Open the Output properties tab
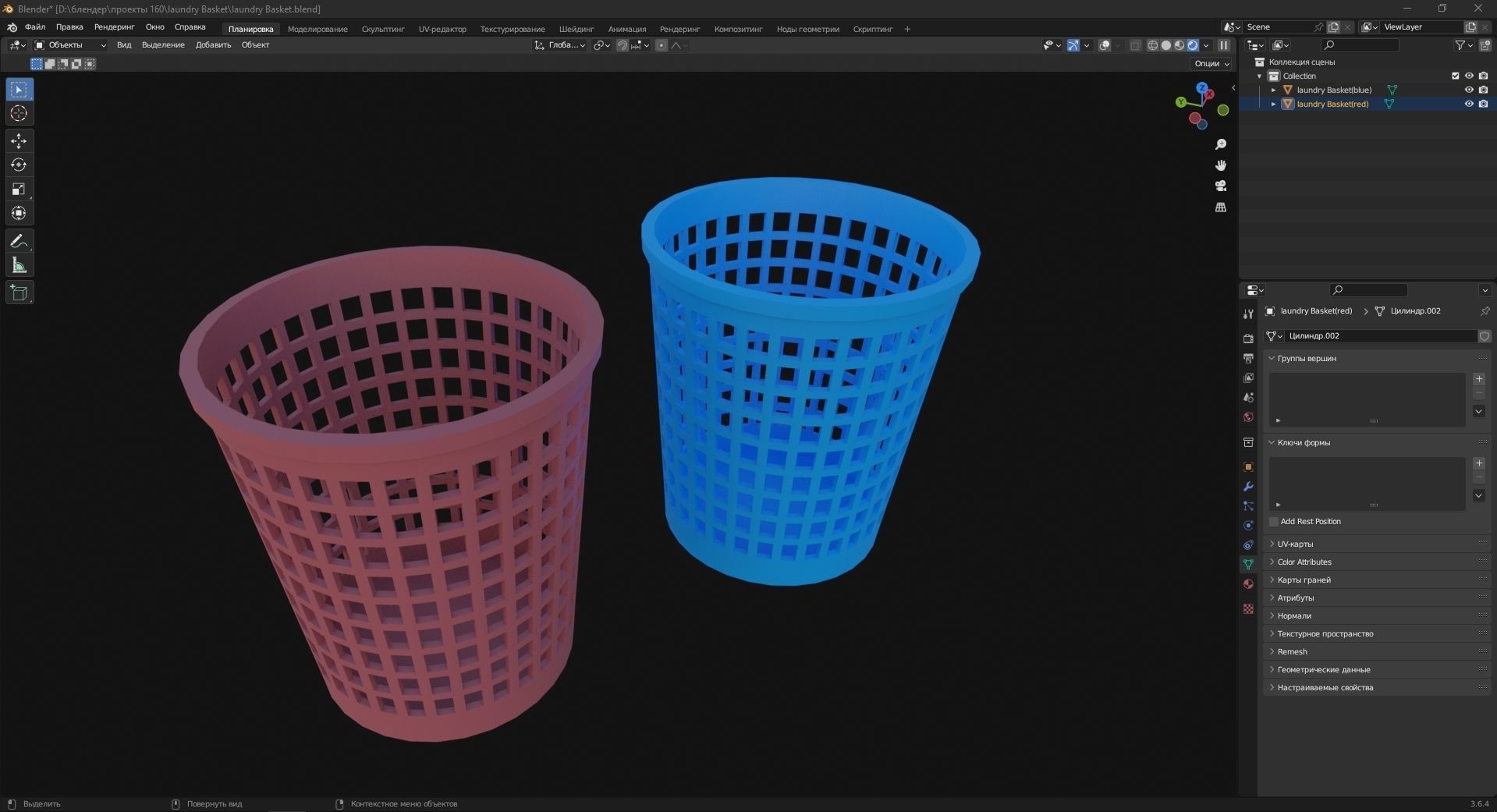The image size is (1497, 812). tap(1248, 358)
